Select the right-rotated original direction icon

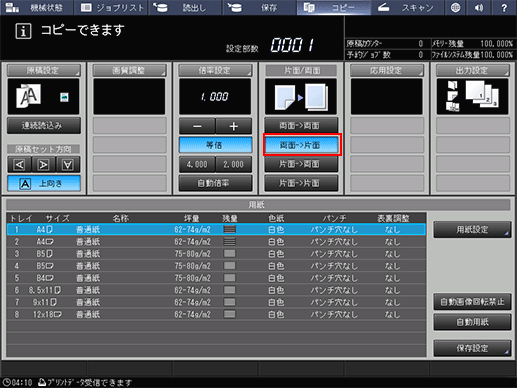44,164
